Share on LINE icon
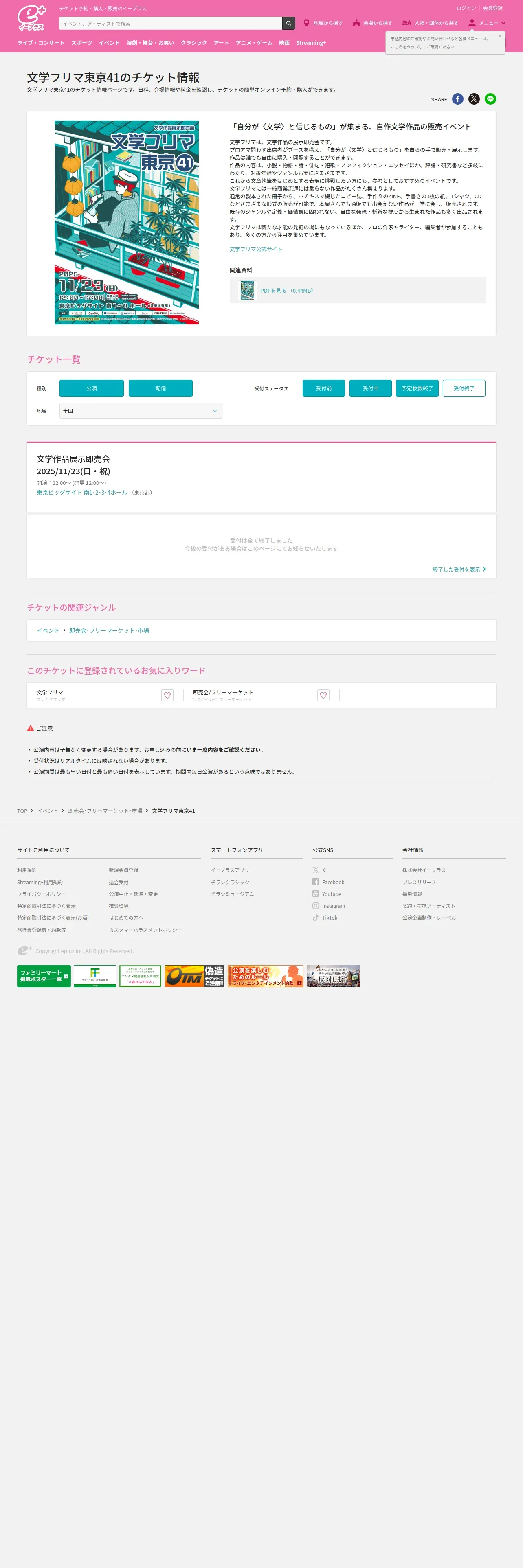The height and width of the screenshot is (1568, 523). (490, 99)
